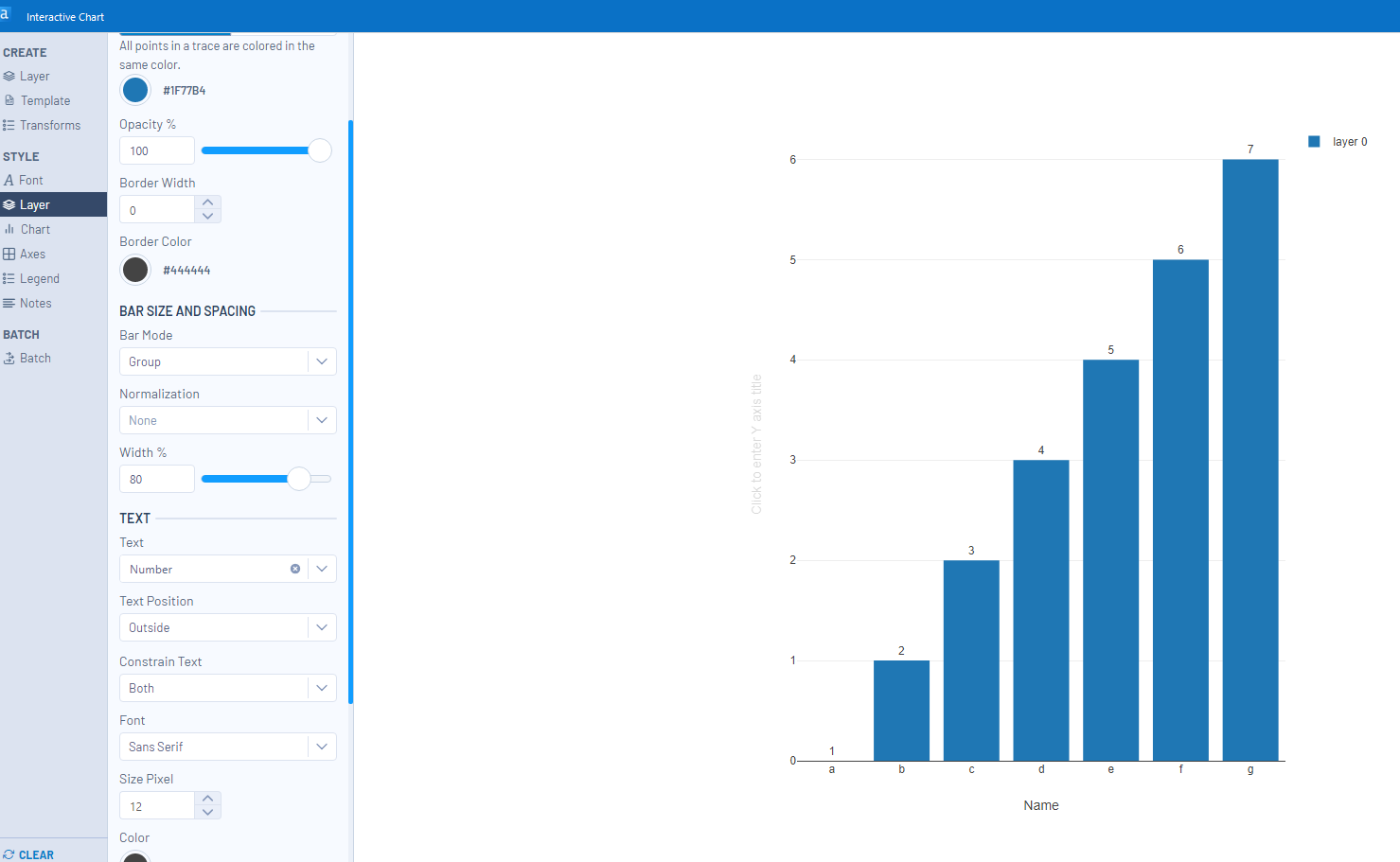Open the Axes style settings

33,254
